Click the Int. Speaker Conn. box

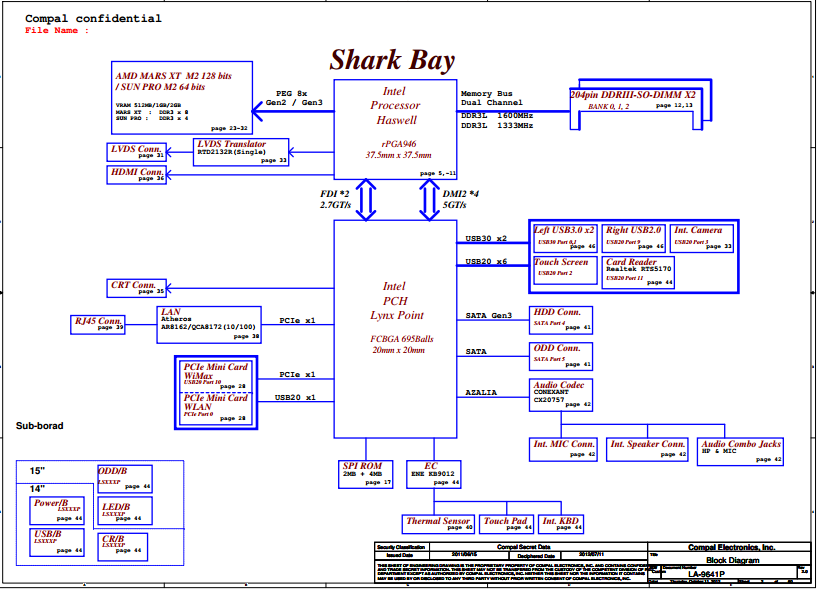(x=647, y=449)
